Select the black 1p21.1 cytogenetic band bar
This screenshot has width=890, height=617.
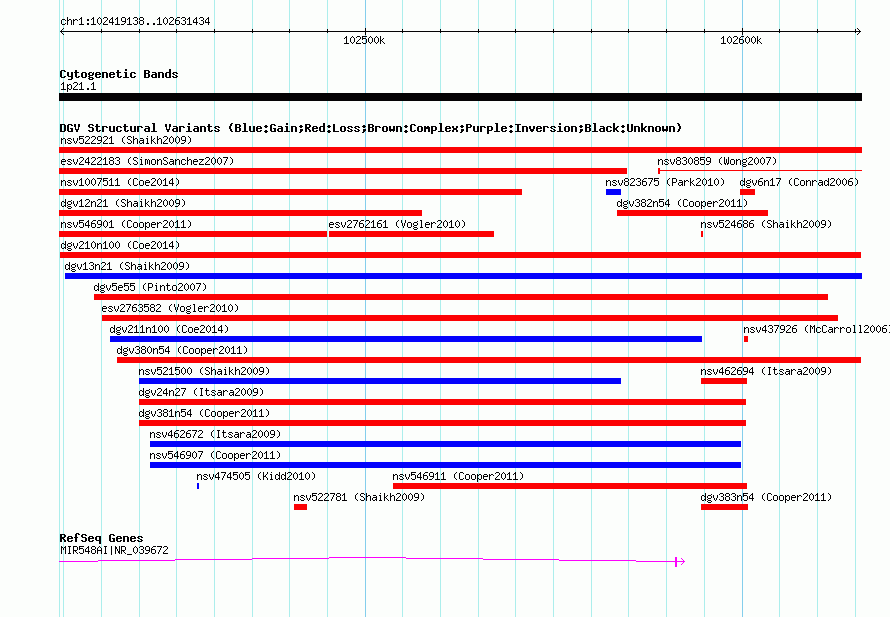click(x=460, y=97)
